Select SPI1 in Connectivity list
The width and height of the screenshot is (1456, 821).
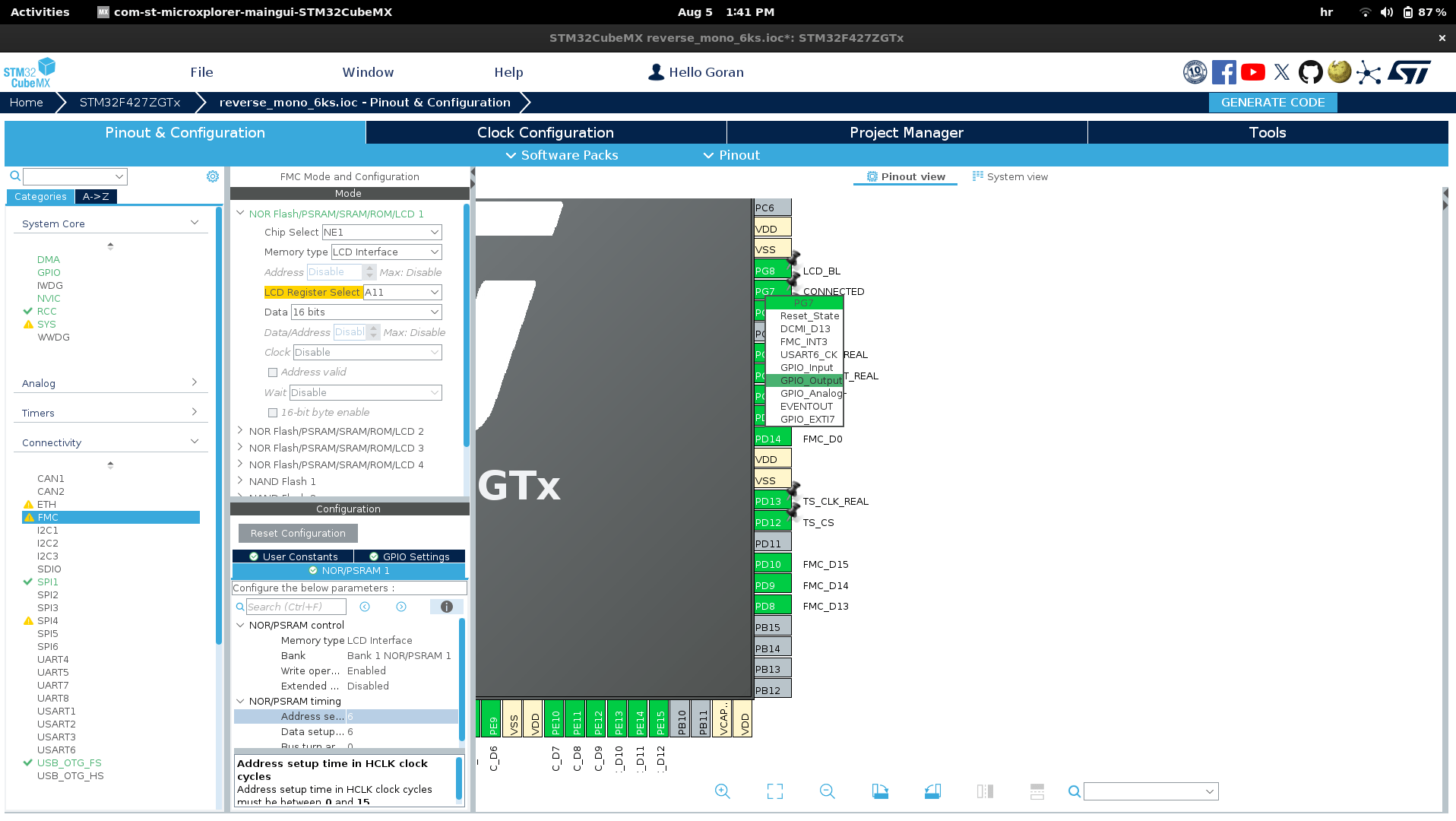click(47, 582)
